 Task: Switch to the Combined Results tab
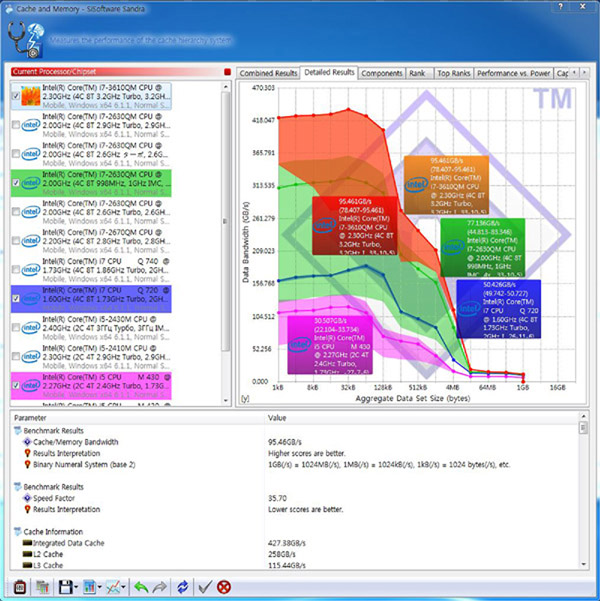268,73
